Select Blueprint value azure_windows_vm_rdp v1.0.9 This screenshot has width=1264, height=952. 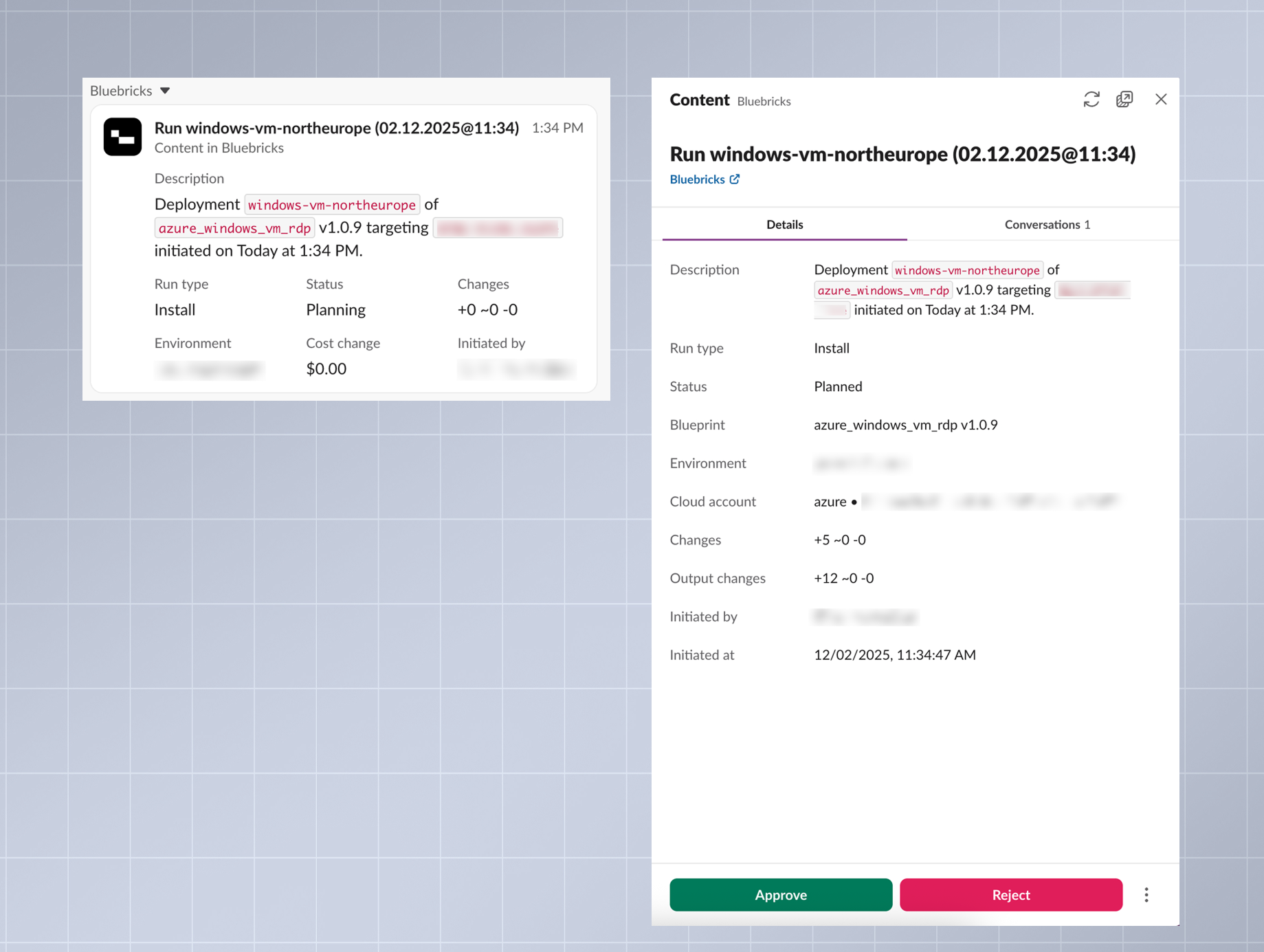[x=905, y=425]
